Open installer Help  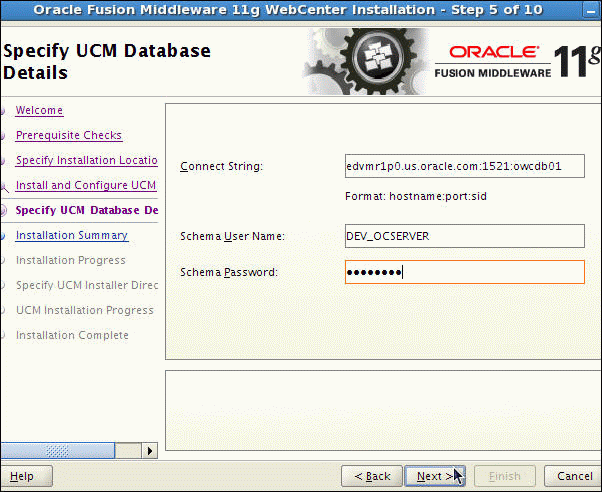point(26,476)
